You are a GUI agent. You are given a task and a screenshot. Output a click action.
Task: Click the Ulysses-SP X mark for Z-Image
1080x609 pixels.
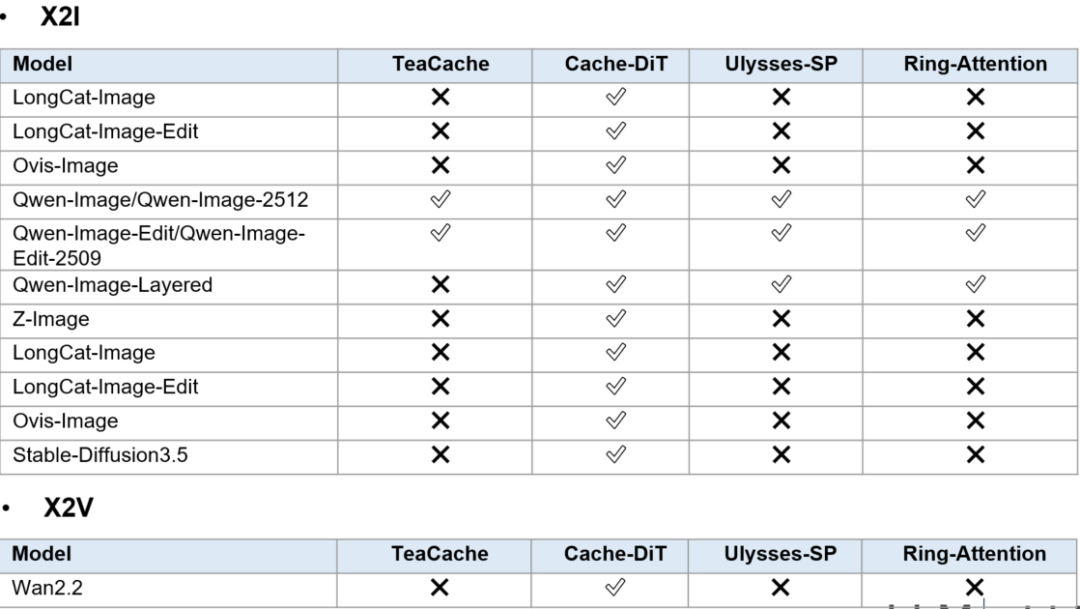(781, 318)
